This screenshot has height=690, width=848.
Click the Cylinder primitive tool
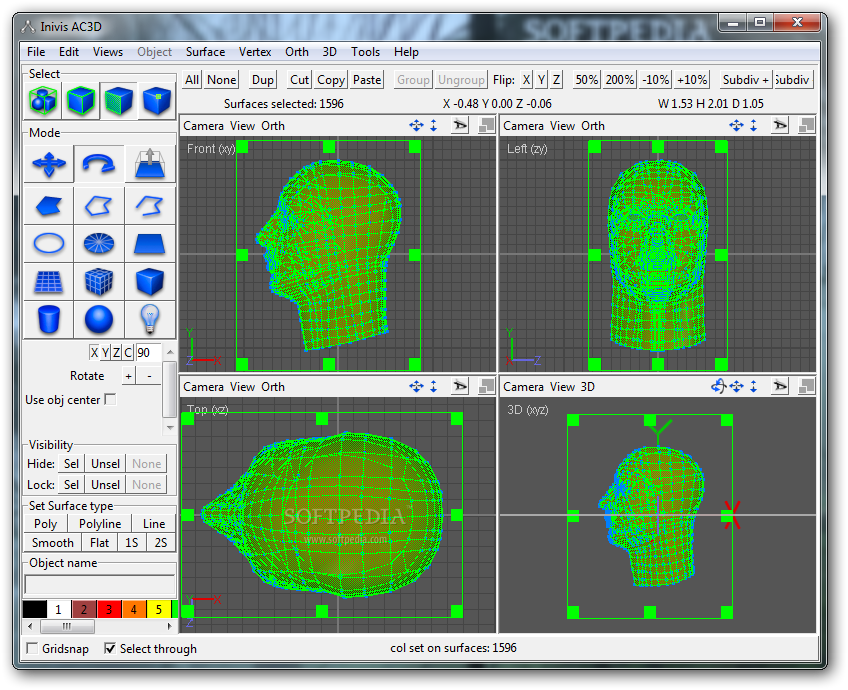pos(49,319)
